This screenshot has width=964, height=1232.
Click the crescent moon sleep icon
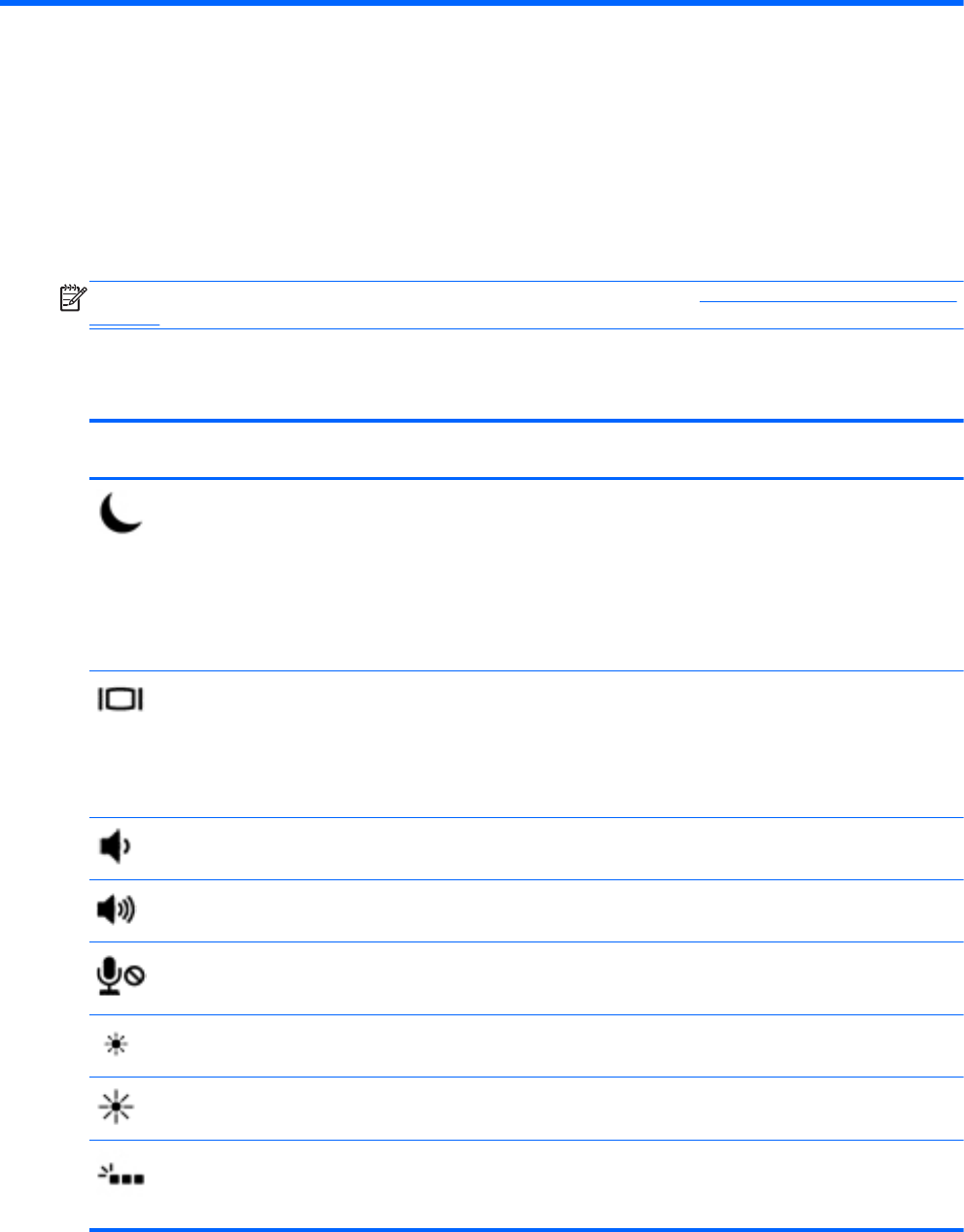coord(120,513)
